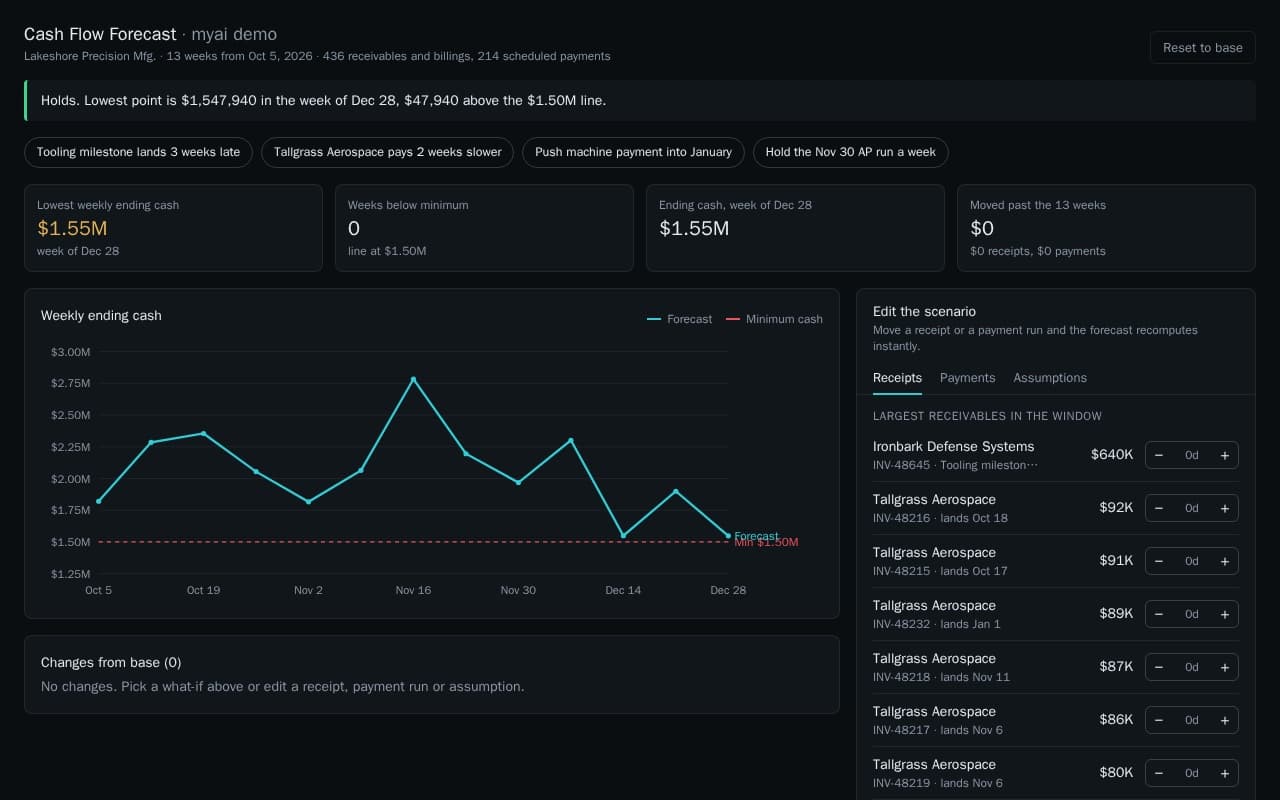Click 'INV-48645 · Tooling mileston…' text
This screenshot has width=1280, height=800.
coord(955,465)
